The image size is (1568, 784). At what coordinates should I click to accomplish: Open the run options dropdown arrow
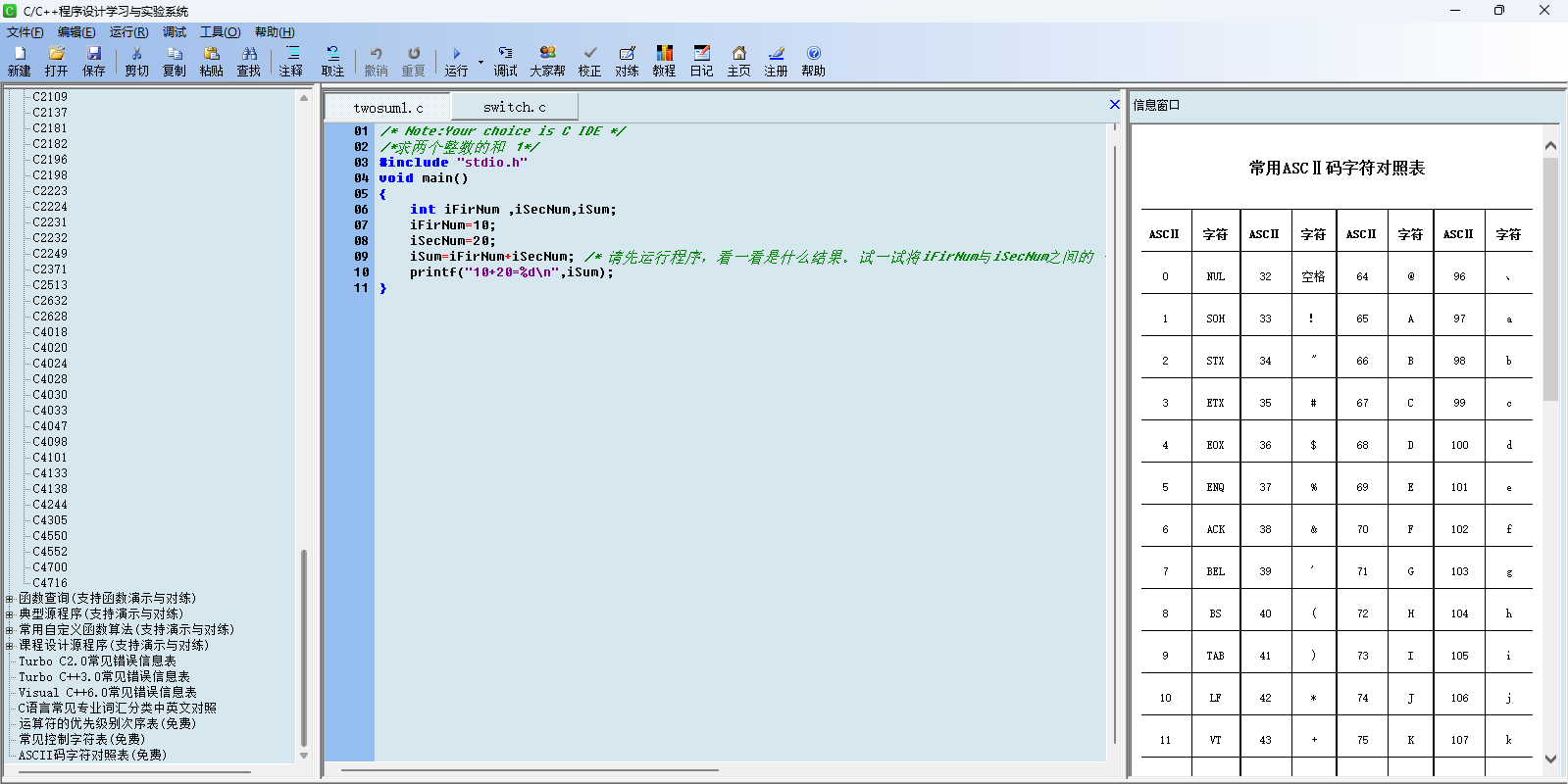pyautogui.click(x=481, y=62)
